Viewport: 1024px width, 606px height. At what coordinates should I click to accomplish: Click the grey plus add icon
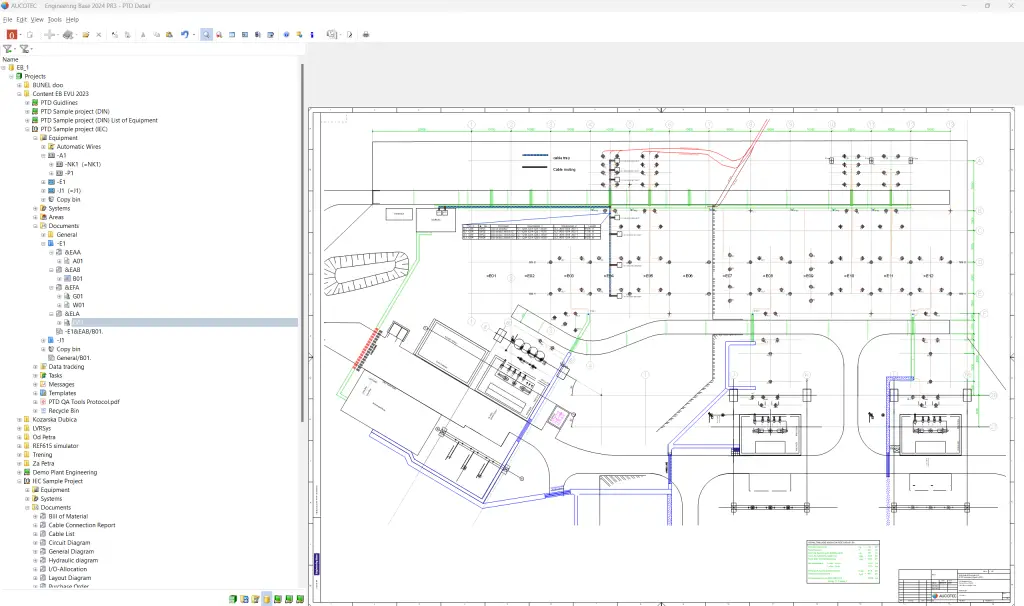[x=48, y=34]
